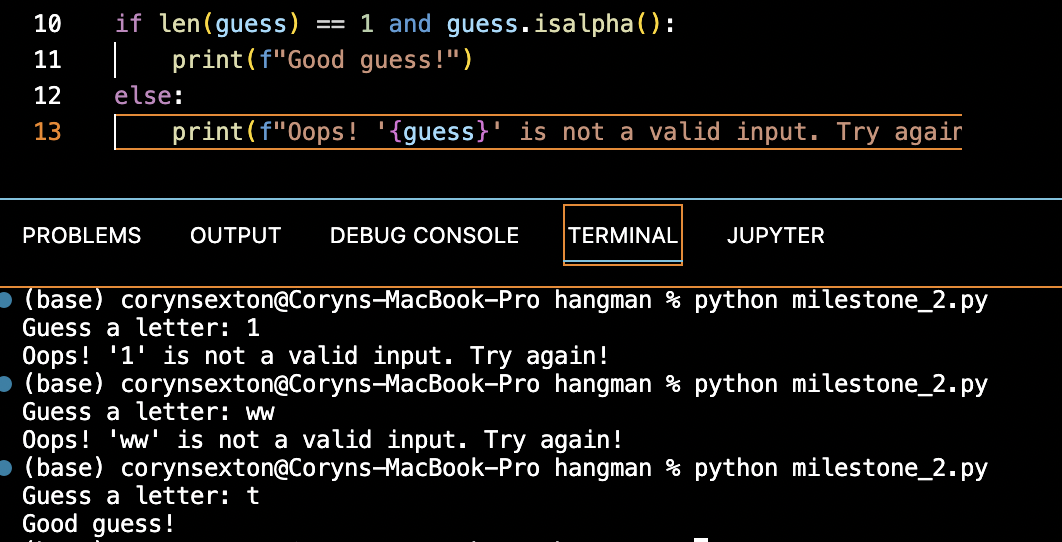Click the 'Good guess!' terminal output line
This screenshot has height=542, width=1062.
(99, 524)
